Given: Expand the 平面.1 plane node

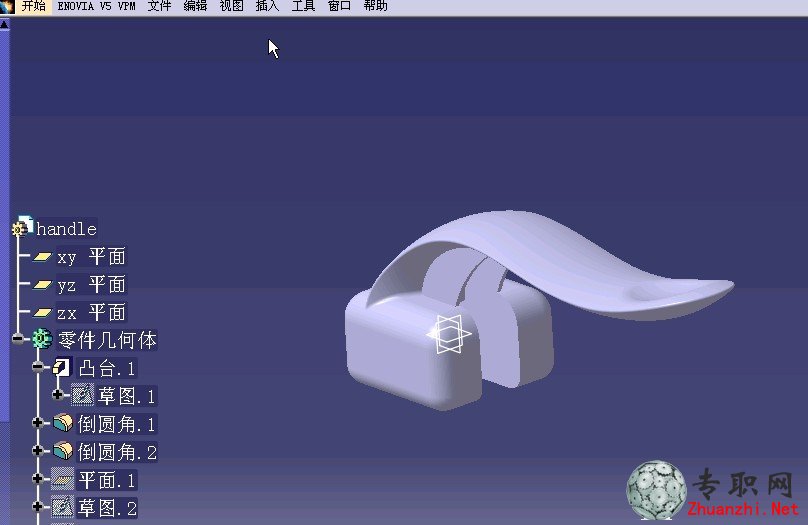Looking at the screenshot, I should pos(38,478).
